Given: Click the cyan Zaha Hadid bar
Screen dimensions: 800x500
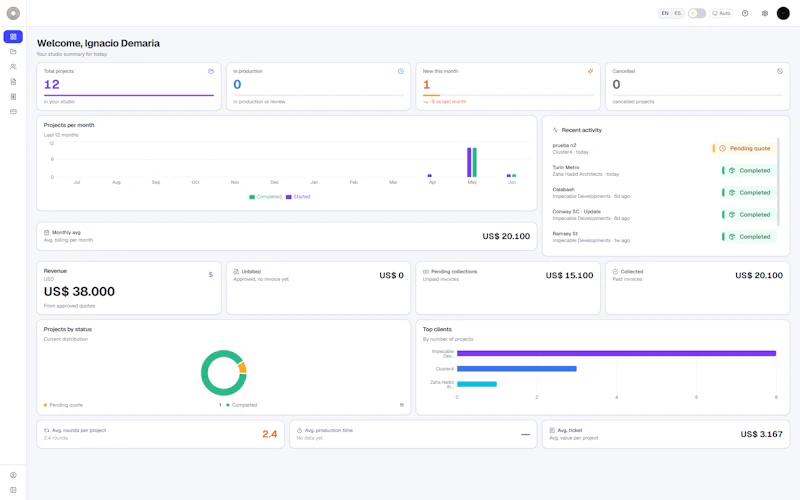Looking at the screenshot, I should tap(477, 384).
